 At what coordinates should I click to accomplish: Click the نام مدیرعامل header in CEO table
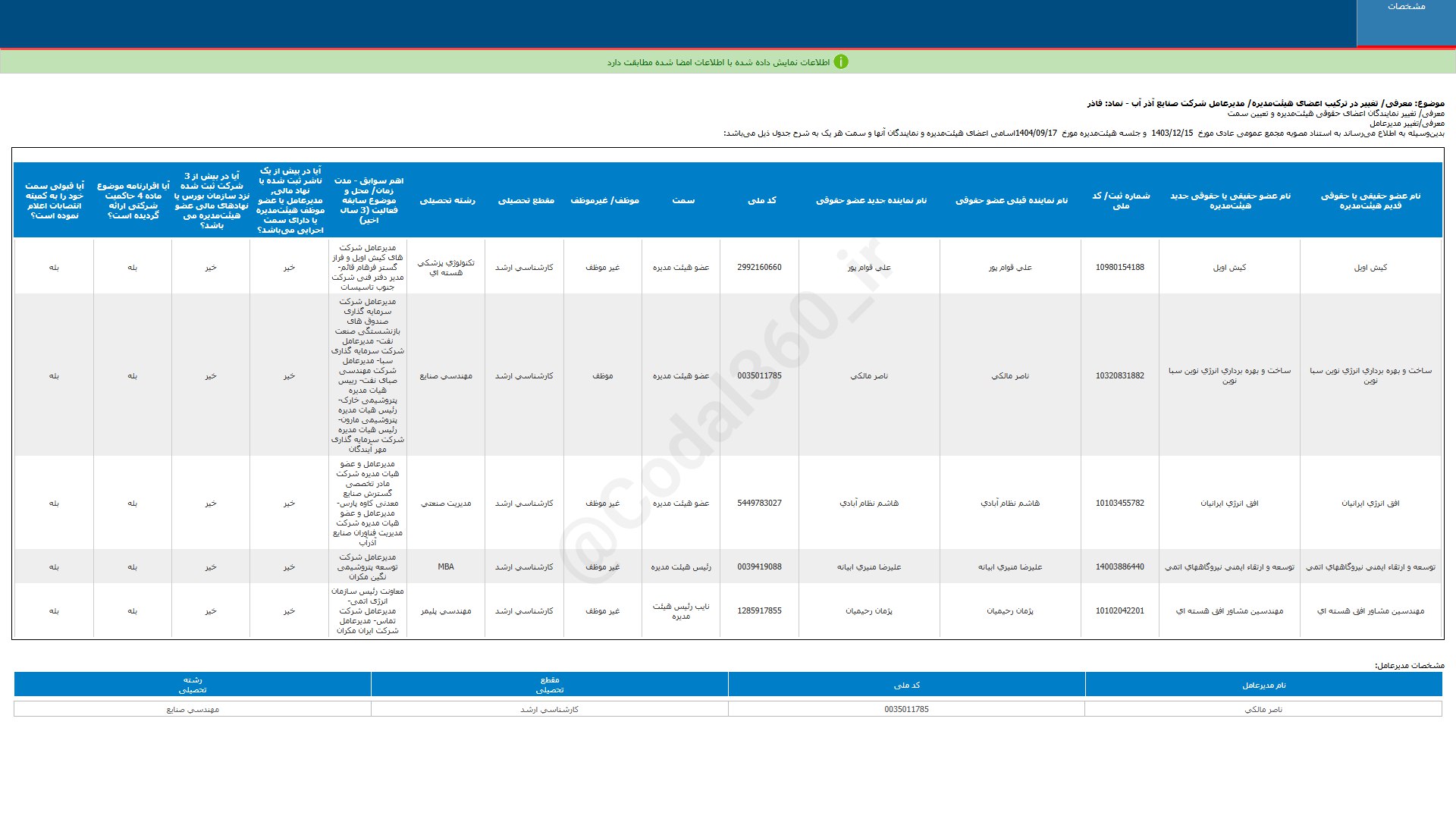(1263, 686)
